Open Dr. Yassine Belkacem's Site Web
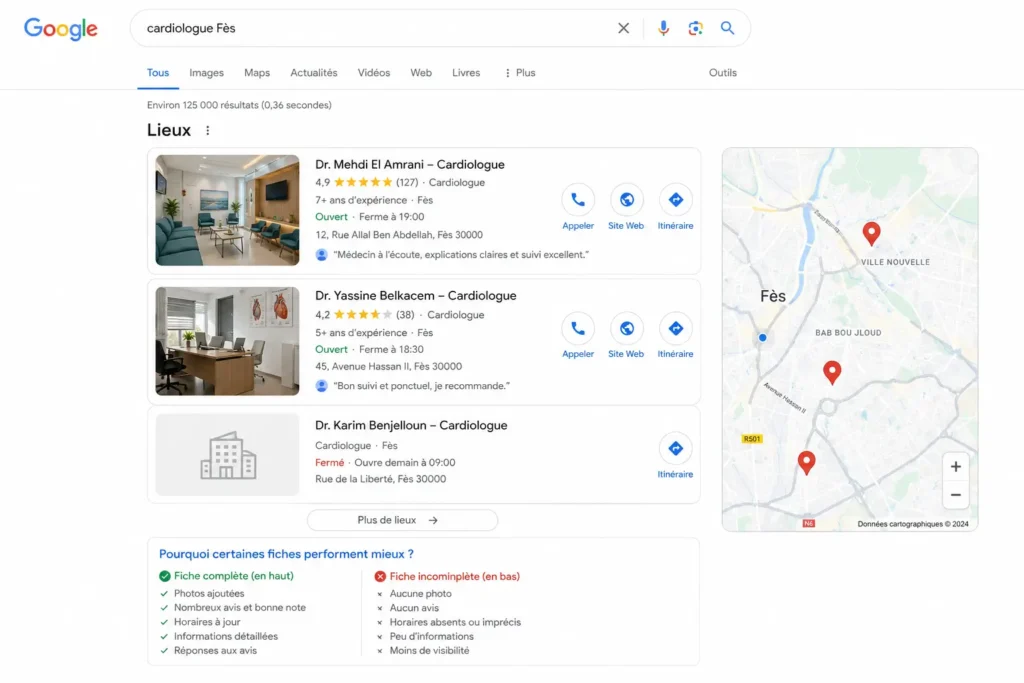1024x683 pixels. coord(626,336)
